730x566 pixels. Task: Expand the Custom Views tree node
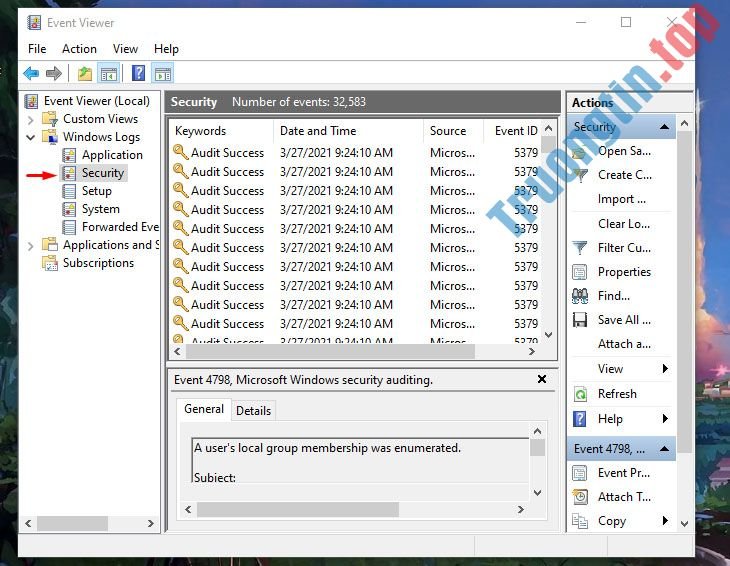(x=31, y=120)
